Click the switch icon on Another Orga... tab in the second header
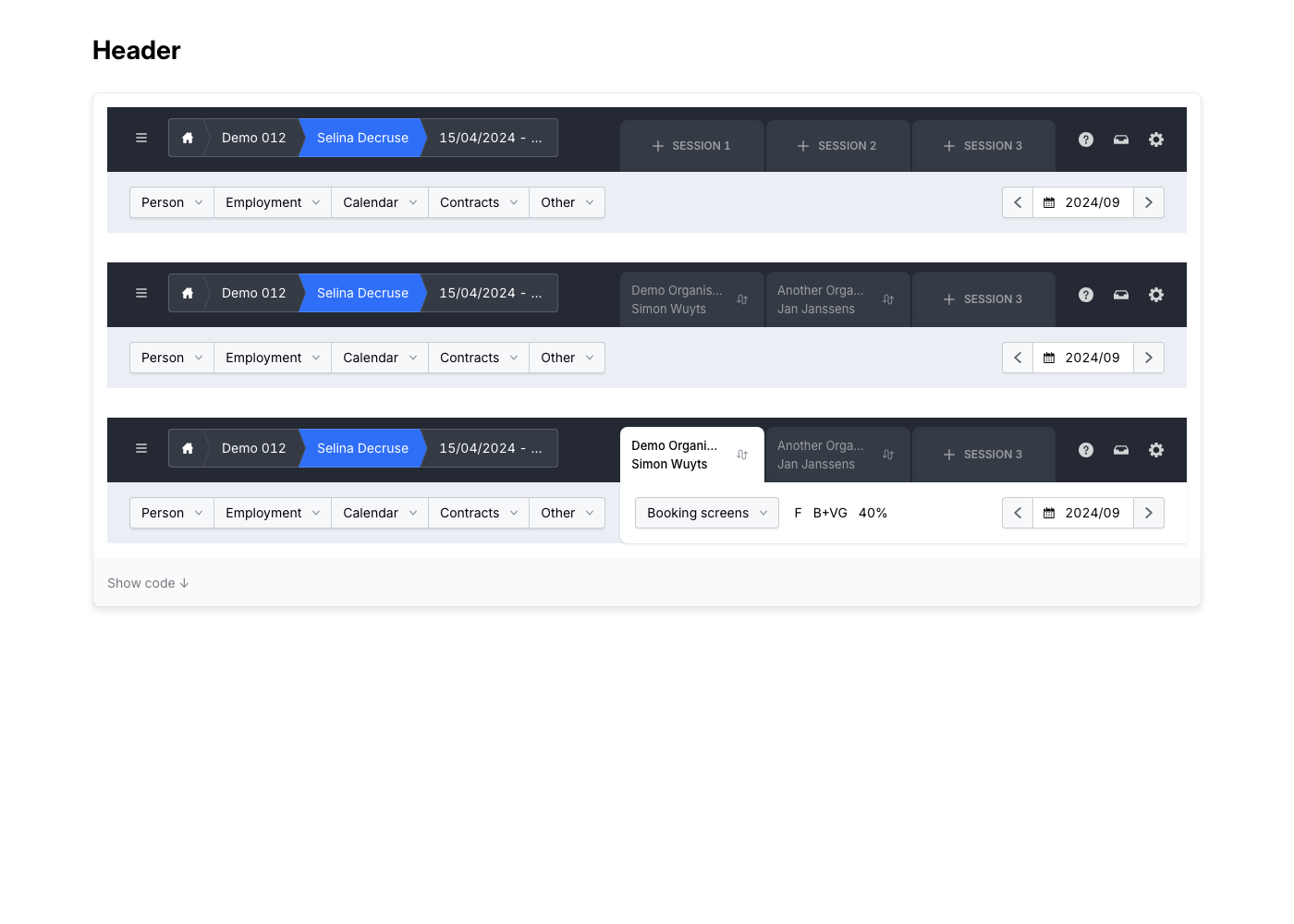Image resolution: width=1294 pixels, height=924 pixels. 888,299
